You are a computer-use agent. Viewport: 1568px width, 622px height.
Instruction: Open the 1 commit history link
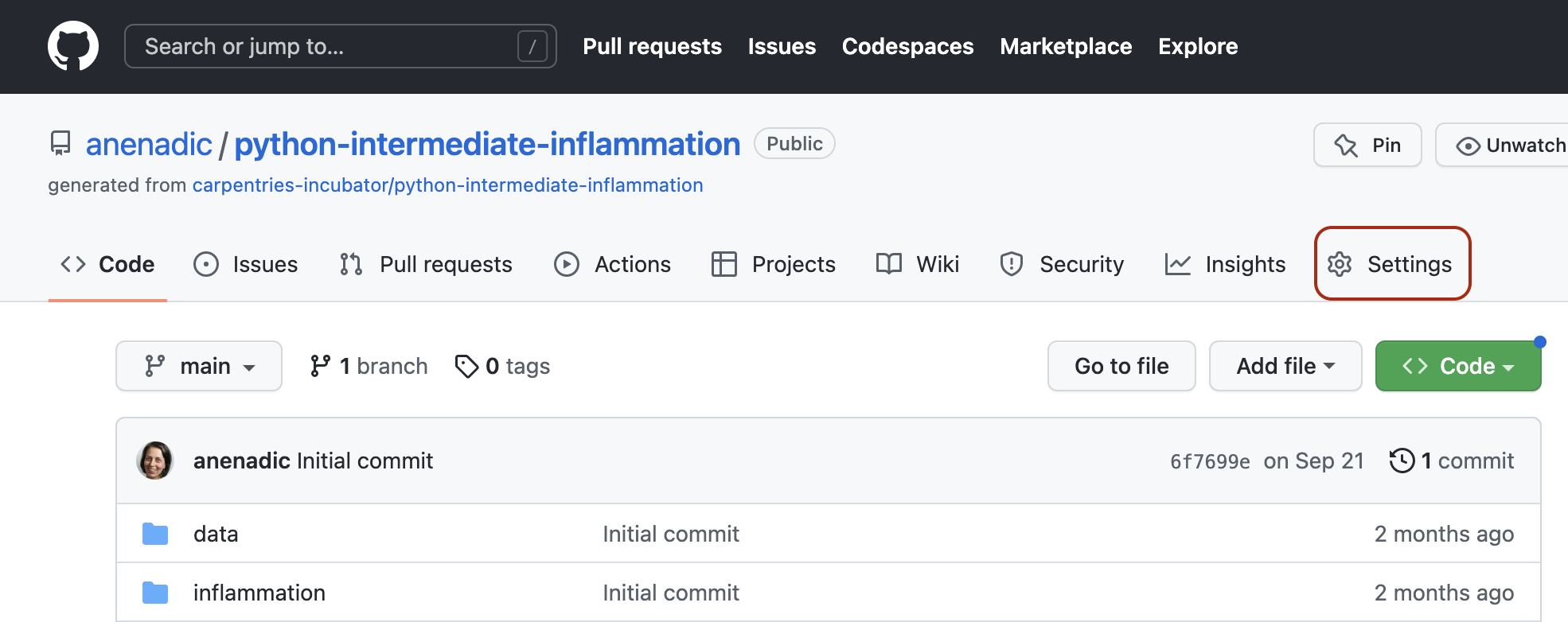[1452, 461]
